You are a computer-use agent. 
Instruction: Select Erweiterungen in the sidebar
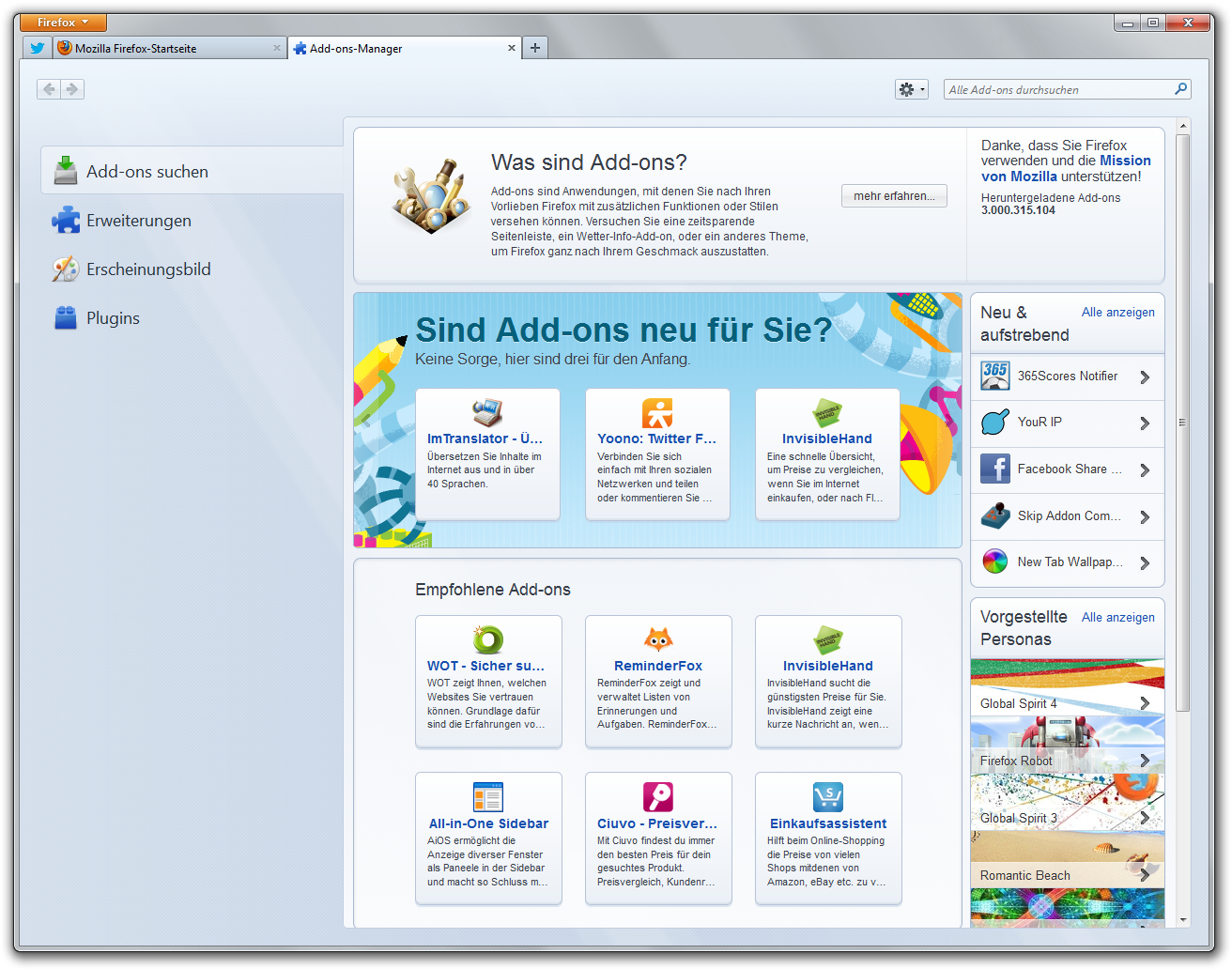(192, 220)
